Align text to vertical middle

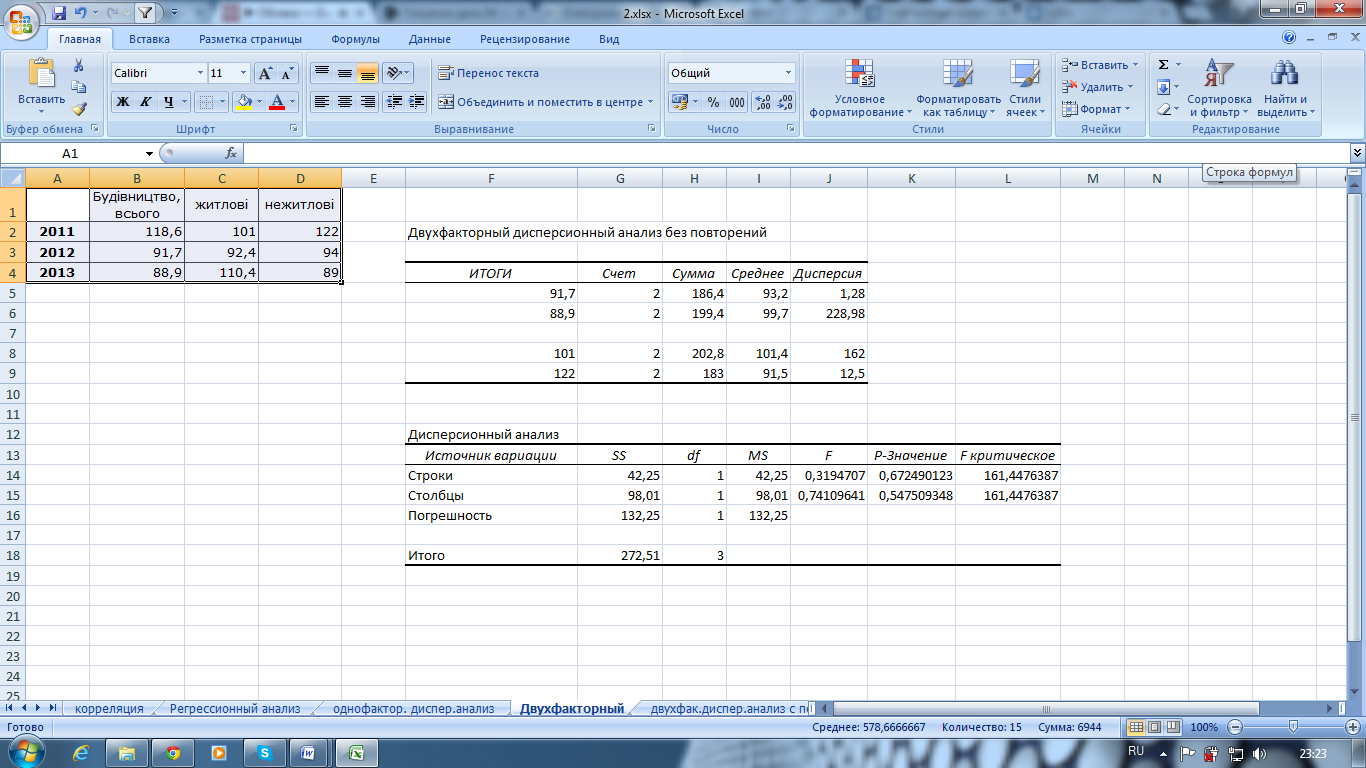click(x=344, y=73)
